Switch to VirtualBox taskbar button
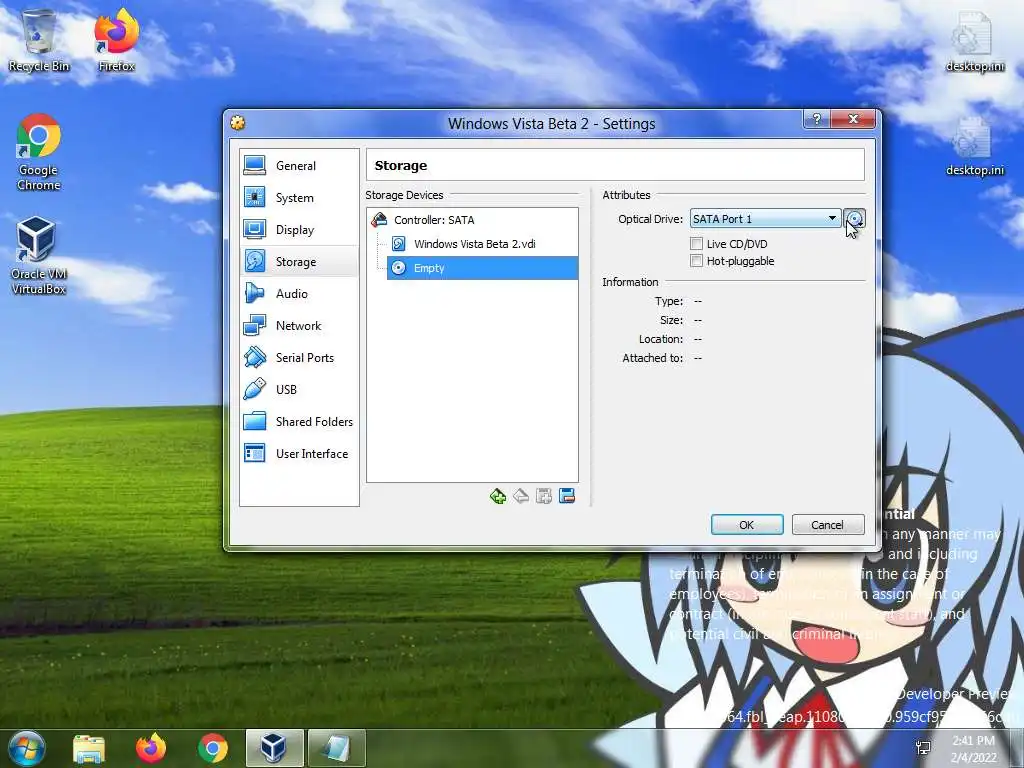This screenshot has width=1024, height=768. 274,748
